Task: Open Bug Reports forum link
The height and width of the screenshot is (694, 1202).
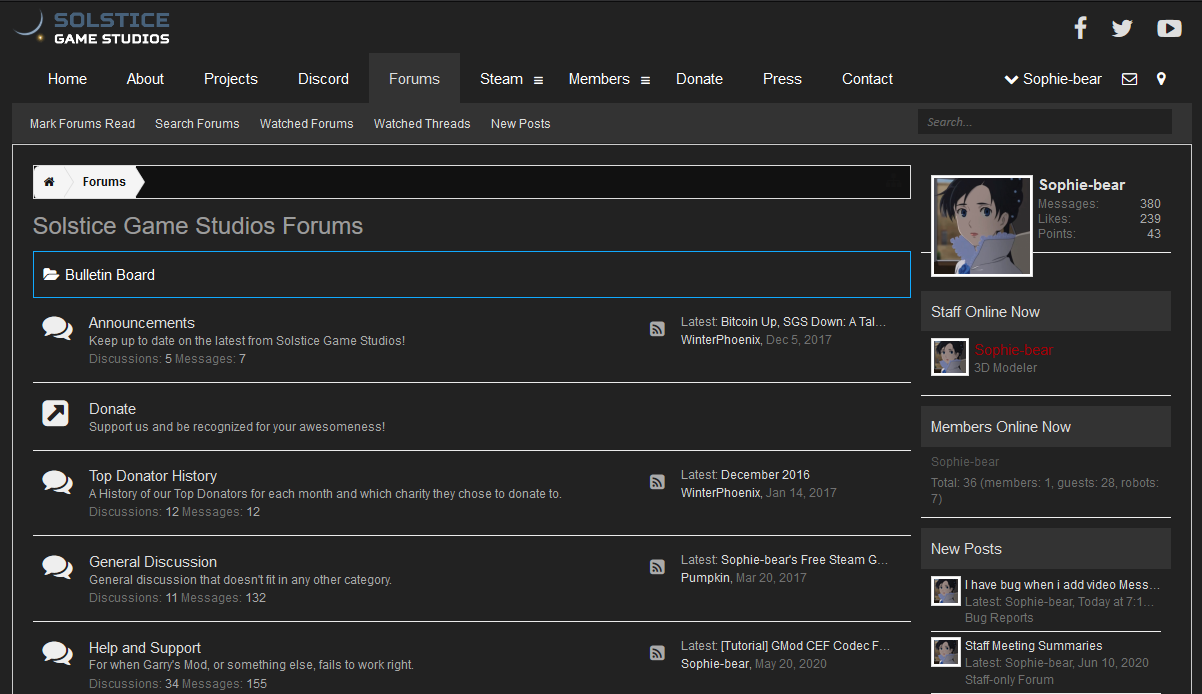Action: [999, 618]
